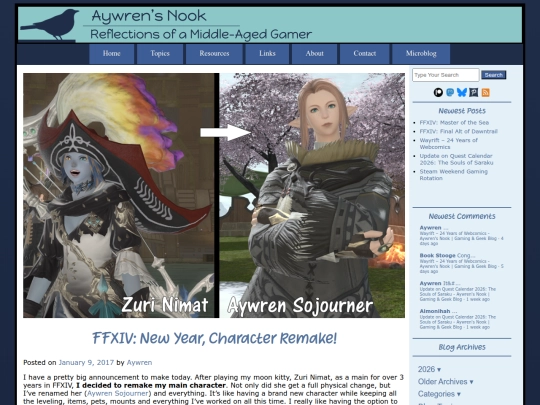Image resolution: width=540 pixels, height=405 pixels.
Task: Open the Contact menu item
Action: [365, 54]
